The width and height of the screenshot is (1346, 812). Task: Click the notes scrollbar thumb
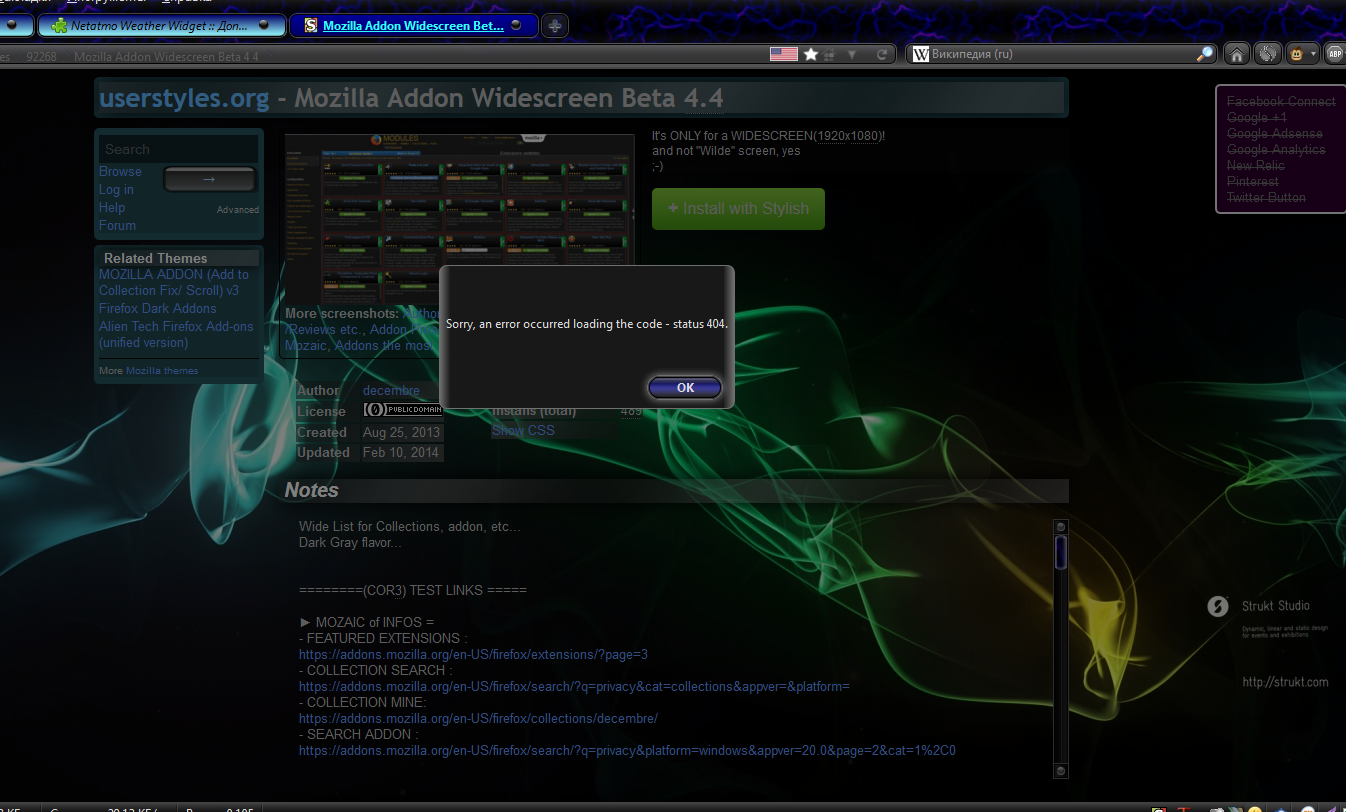(x=1061, y=552)
